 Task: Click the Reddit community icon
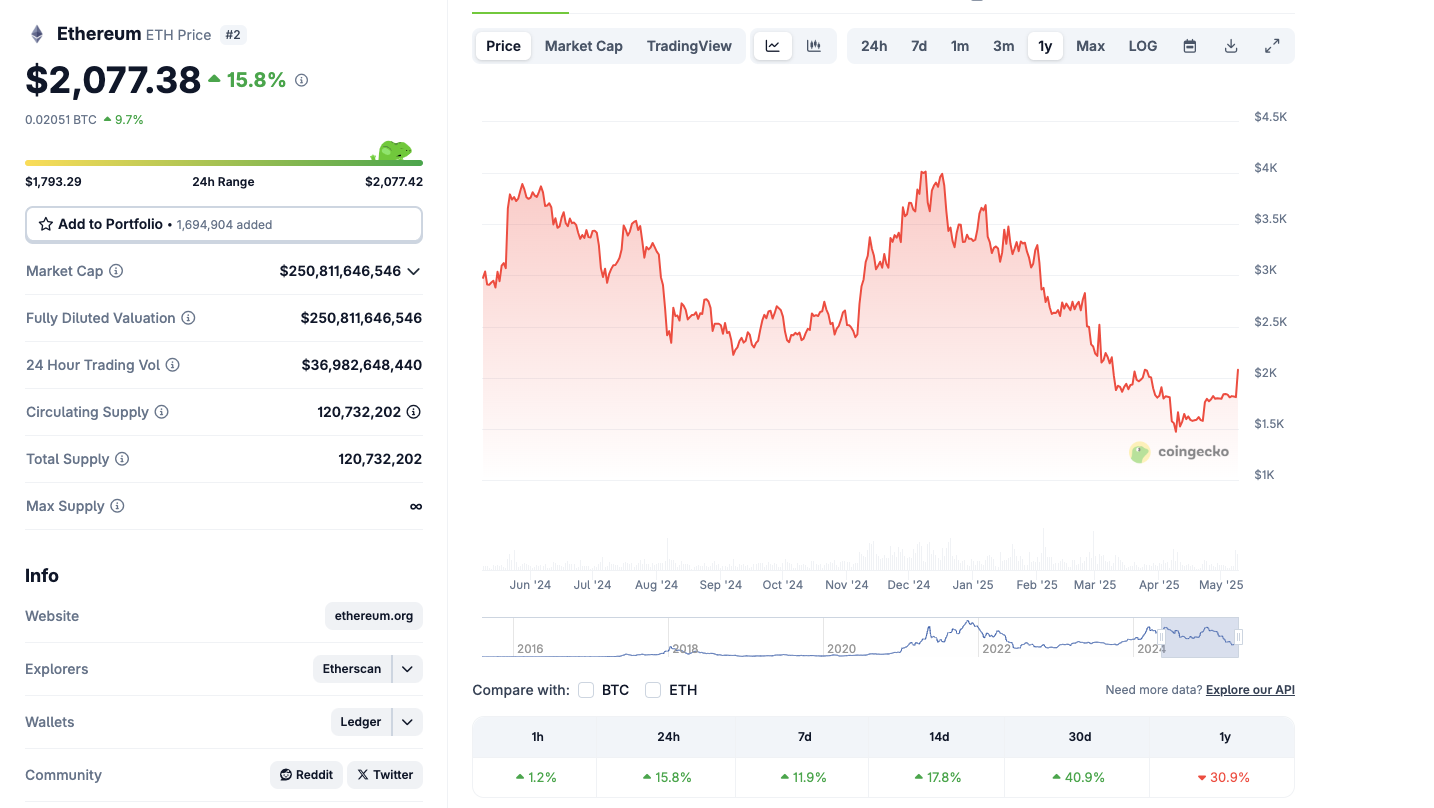pos(286,775)
